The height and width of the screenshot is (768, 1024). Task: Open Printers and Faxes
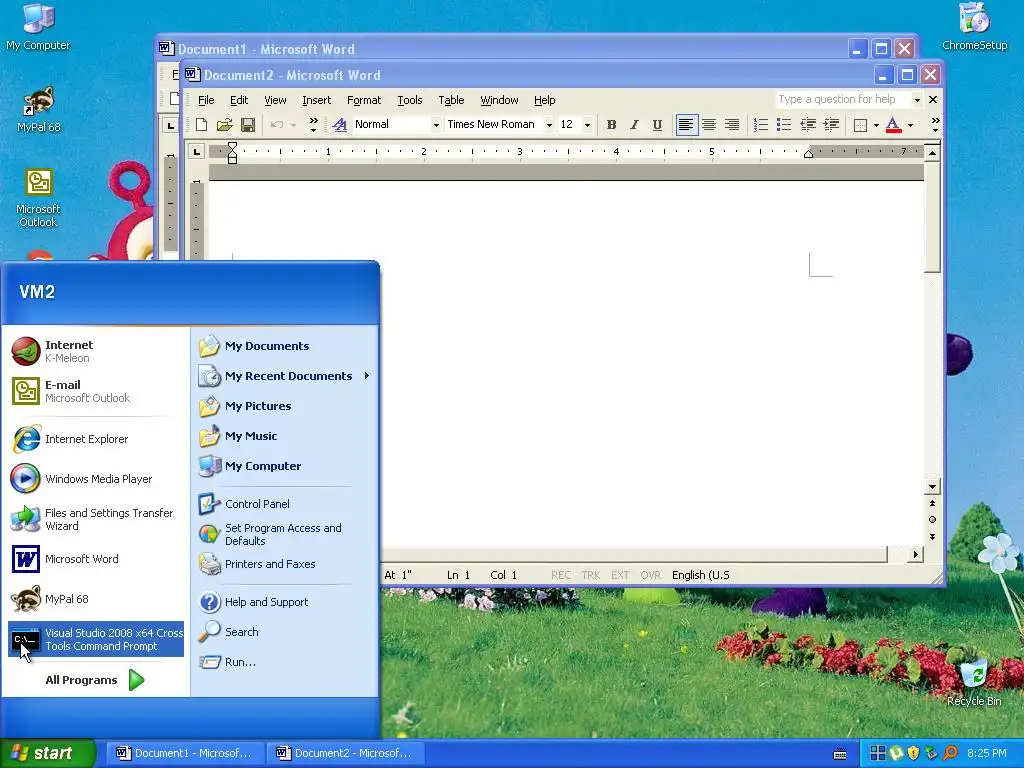(284, 564)
